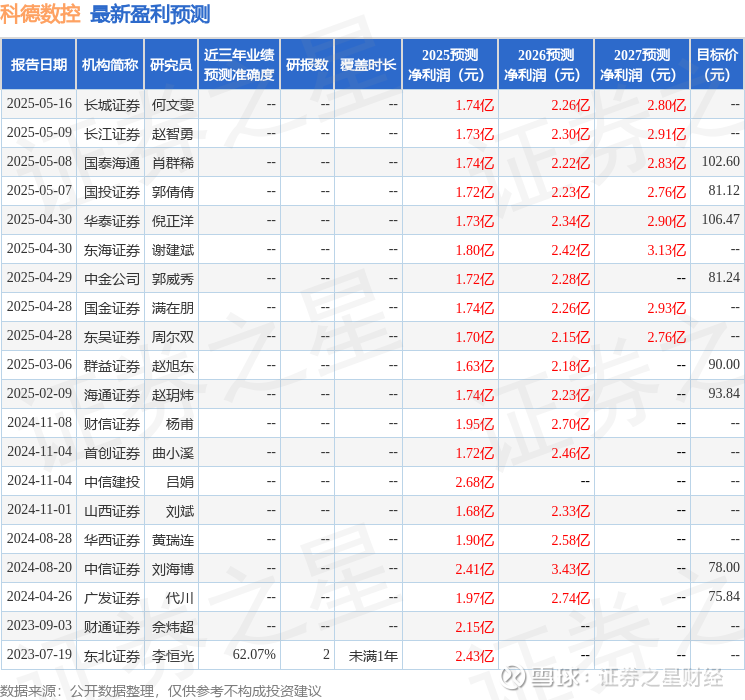Select 长城证券 institution cell
This screenshot has width=745, height=700.
coord(112,105)
